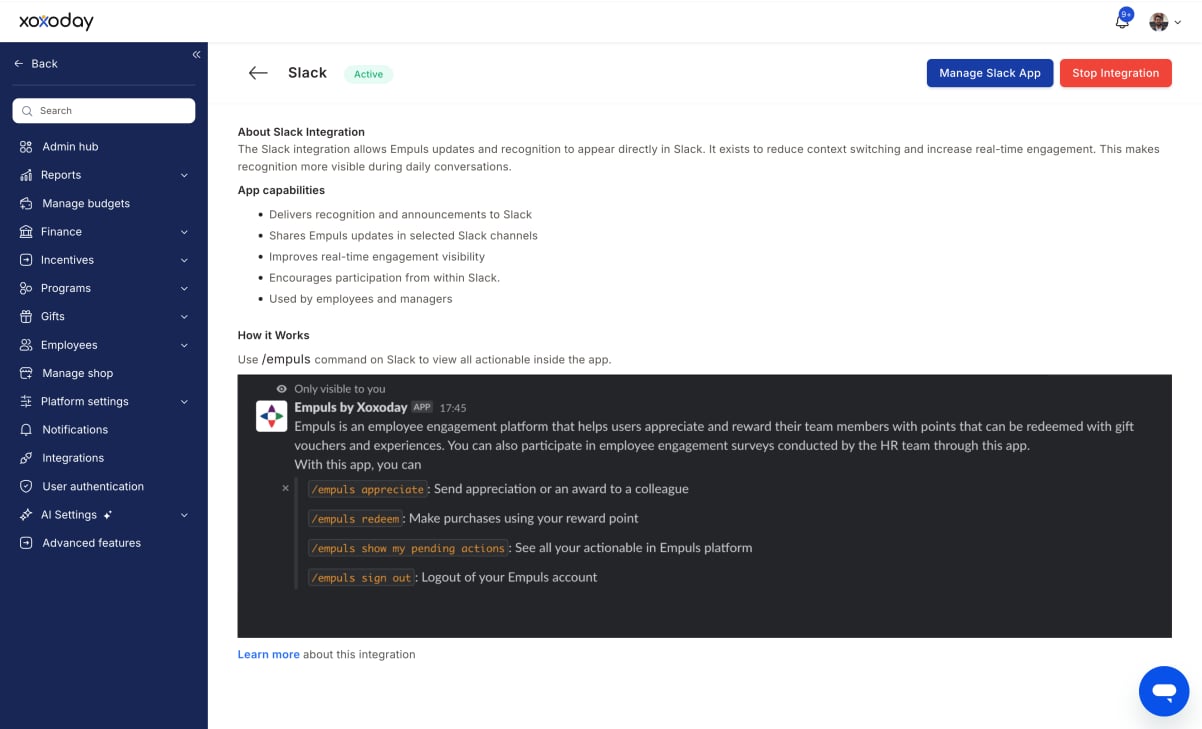Click the Manage shop store icon
Screen dimensions: 1202x729
pos(26,373)
